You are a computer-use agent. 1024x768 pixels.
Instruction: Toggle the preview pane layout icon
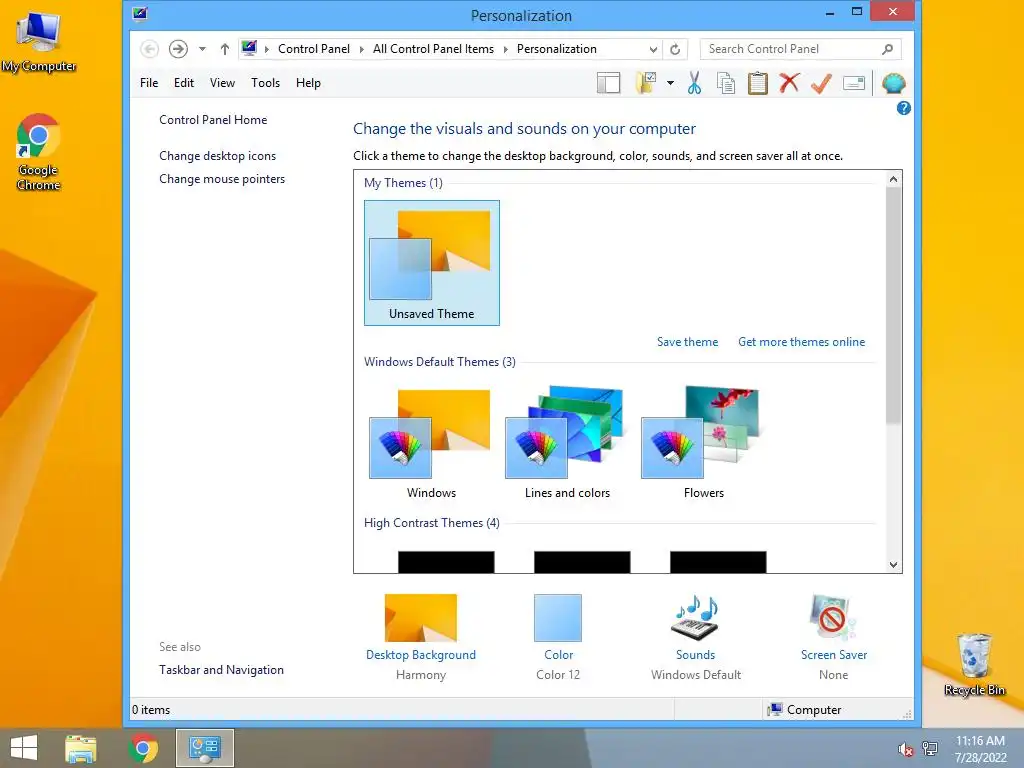click(609, 83)
